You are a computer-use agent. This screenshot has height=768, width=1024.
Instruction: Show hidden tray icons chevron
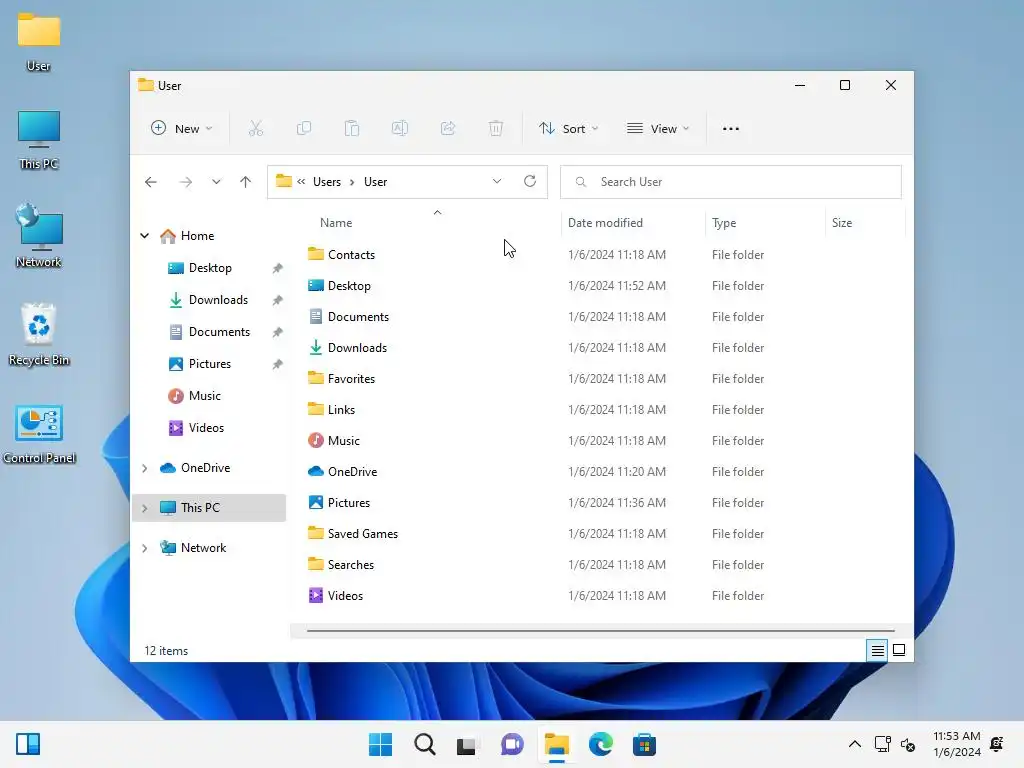[854, 744]
